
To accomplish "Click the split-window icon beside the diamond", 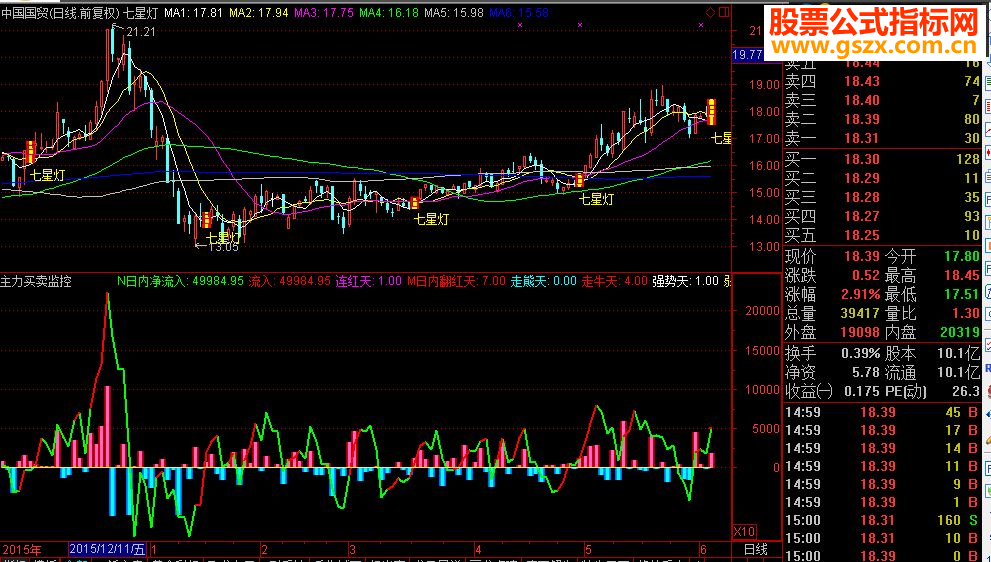I will 724,12.
